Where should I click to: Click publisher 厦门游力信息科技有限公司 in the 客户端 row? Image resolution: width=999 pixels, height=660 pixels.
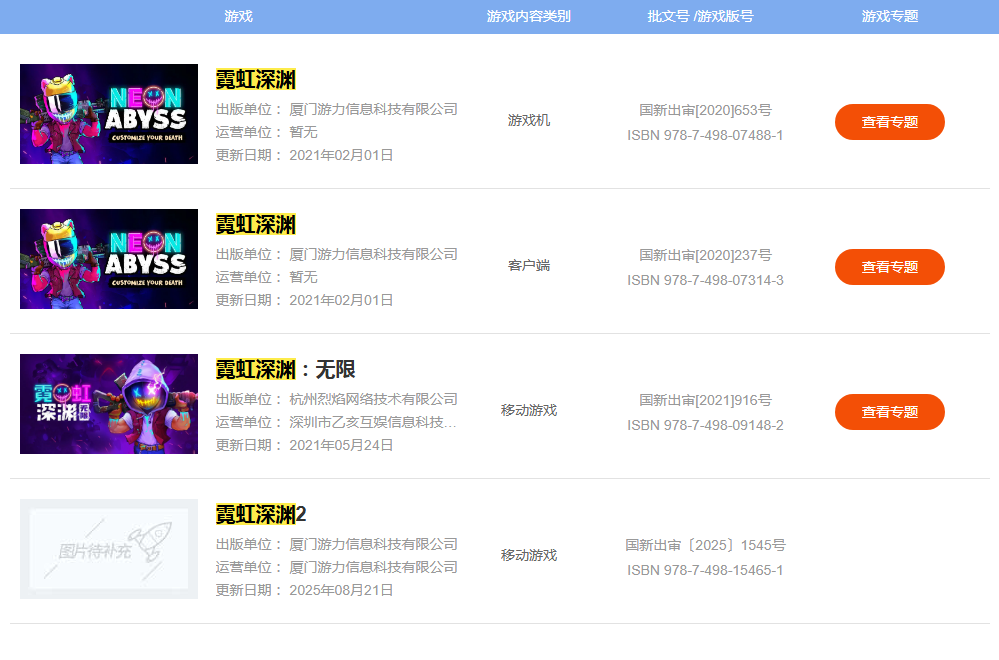pyautogui.click(x=373, y=255)
